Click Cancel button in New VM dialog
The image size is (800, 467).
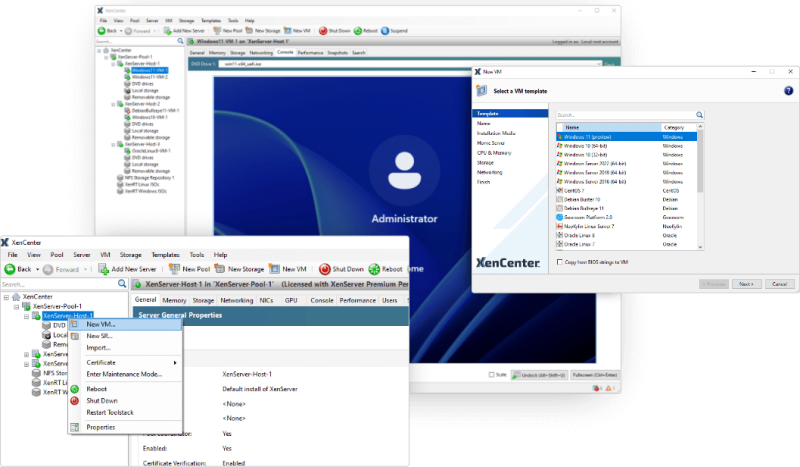point(779,284)
